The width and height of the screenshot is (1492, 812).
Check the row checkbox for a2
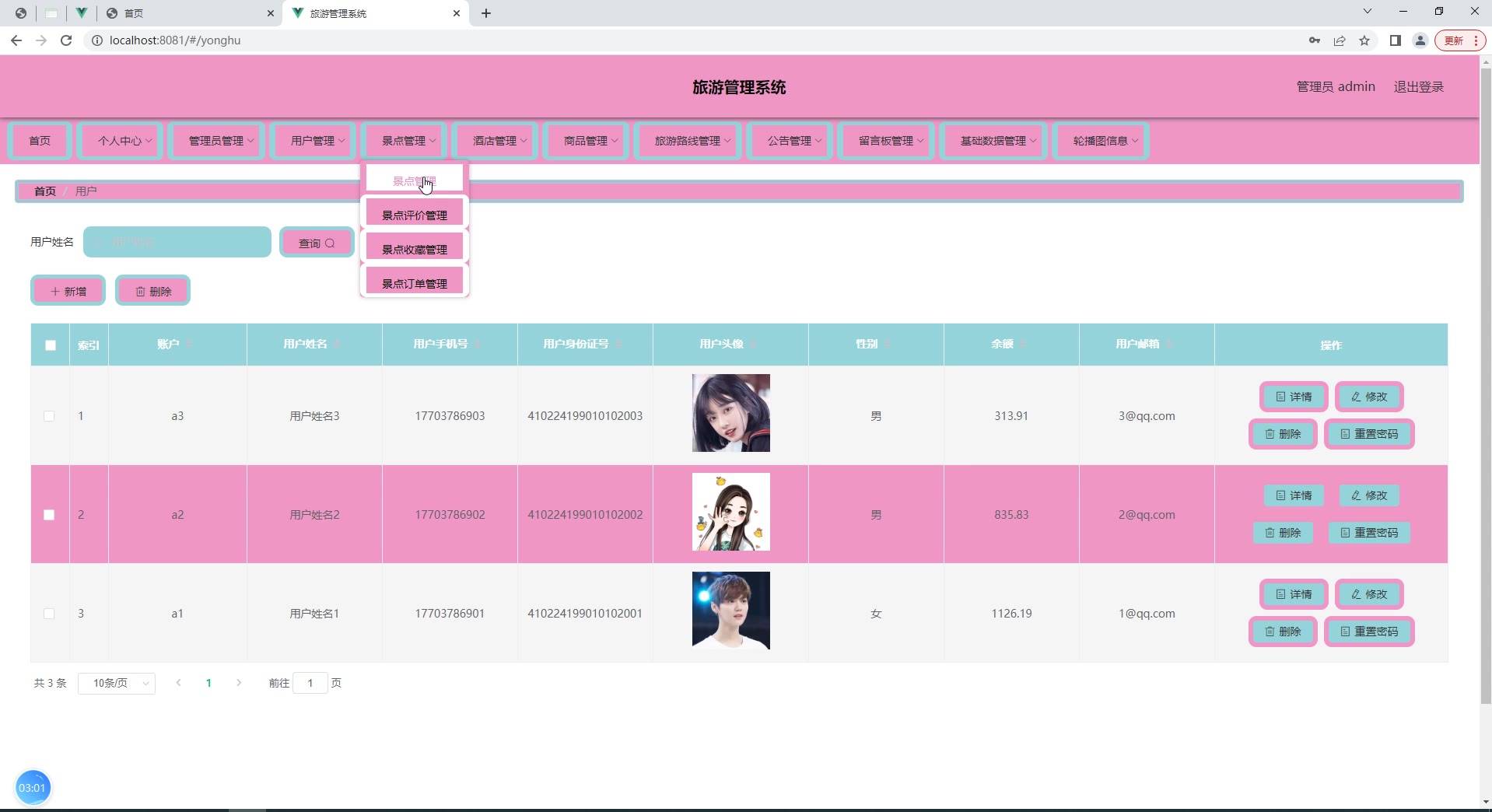pos(49,515)
